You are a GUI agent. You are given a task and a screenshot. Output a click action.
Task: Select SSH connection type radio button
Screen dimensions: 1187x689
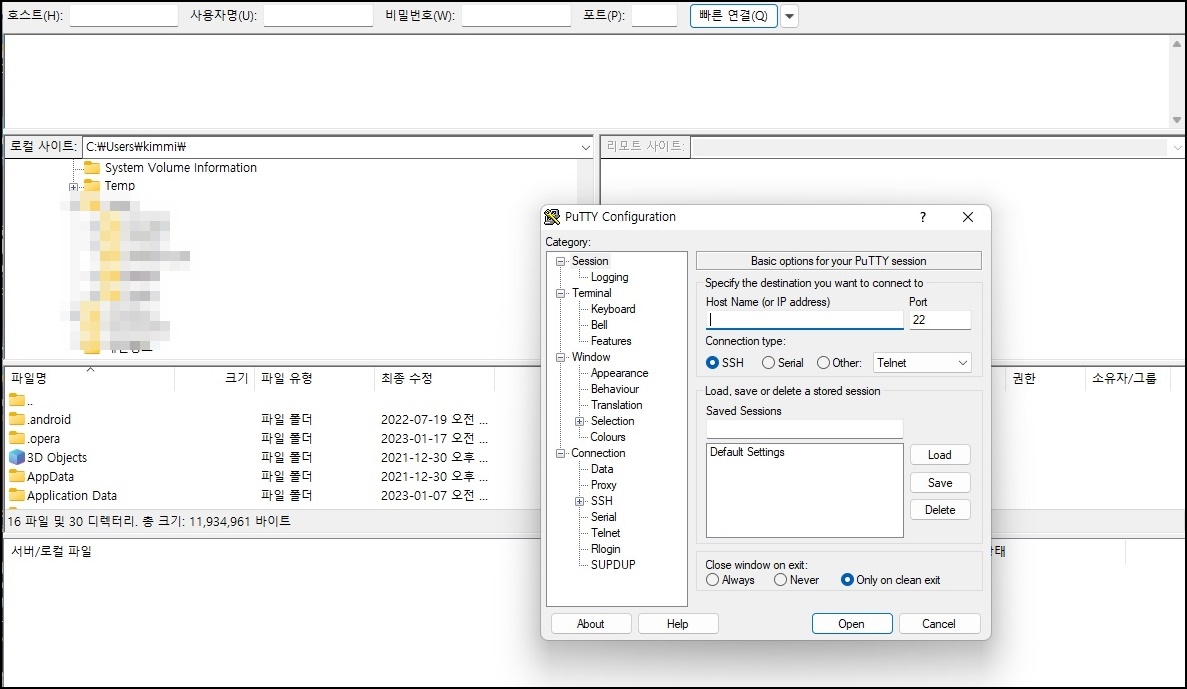click(712, 363)
